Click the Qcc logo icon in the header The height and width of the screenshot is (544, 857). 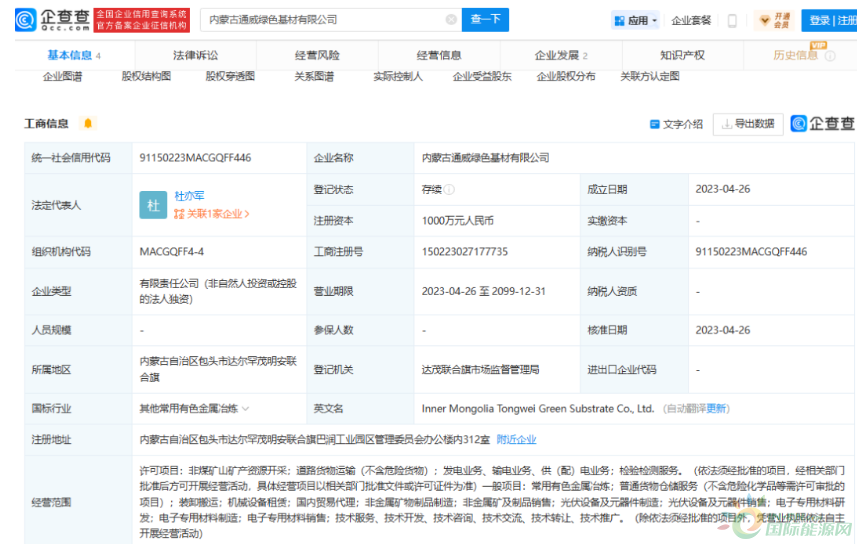tap(25, 20)
